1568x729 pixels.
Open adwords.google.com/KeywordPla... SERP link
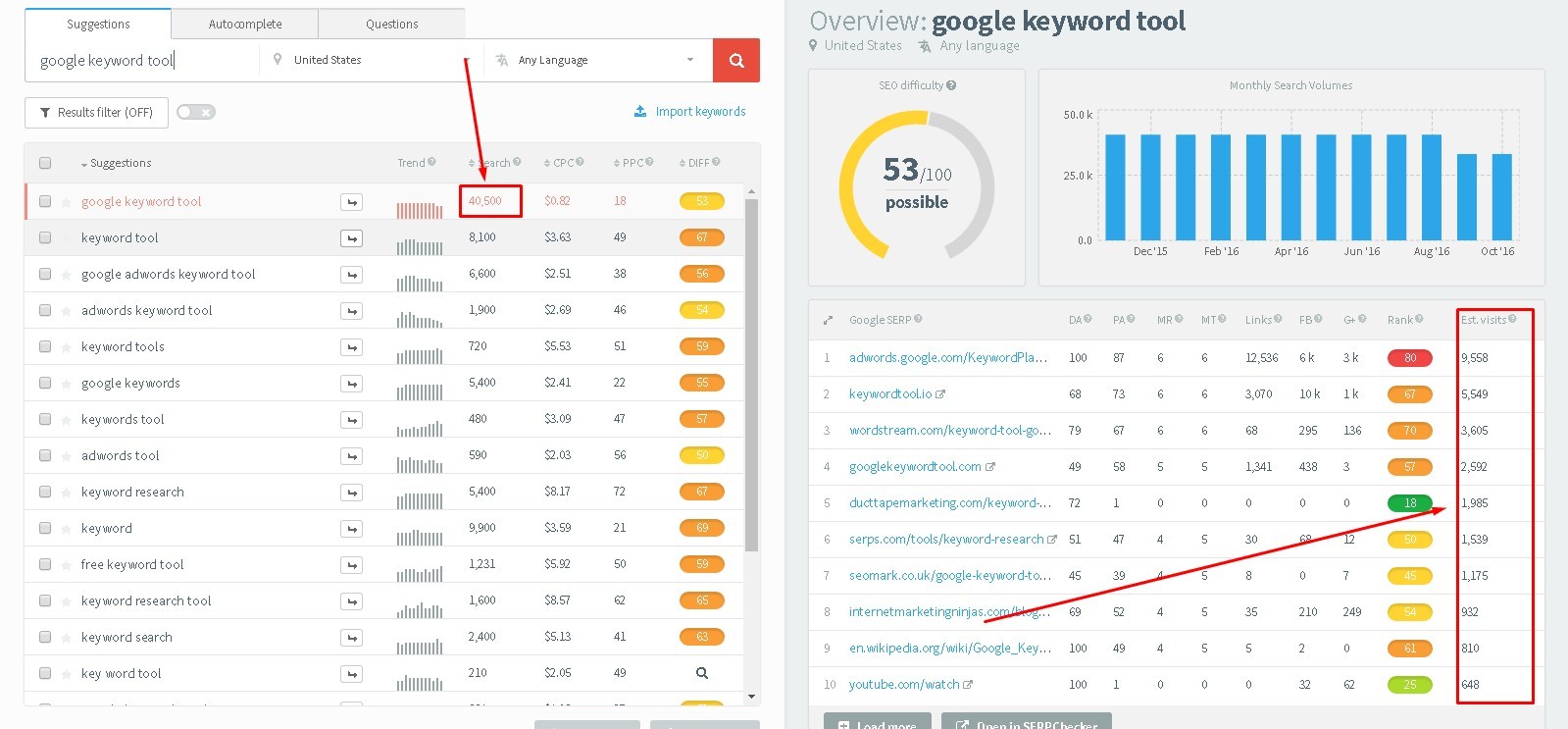[948, 358]
